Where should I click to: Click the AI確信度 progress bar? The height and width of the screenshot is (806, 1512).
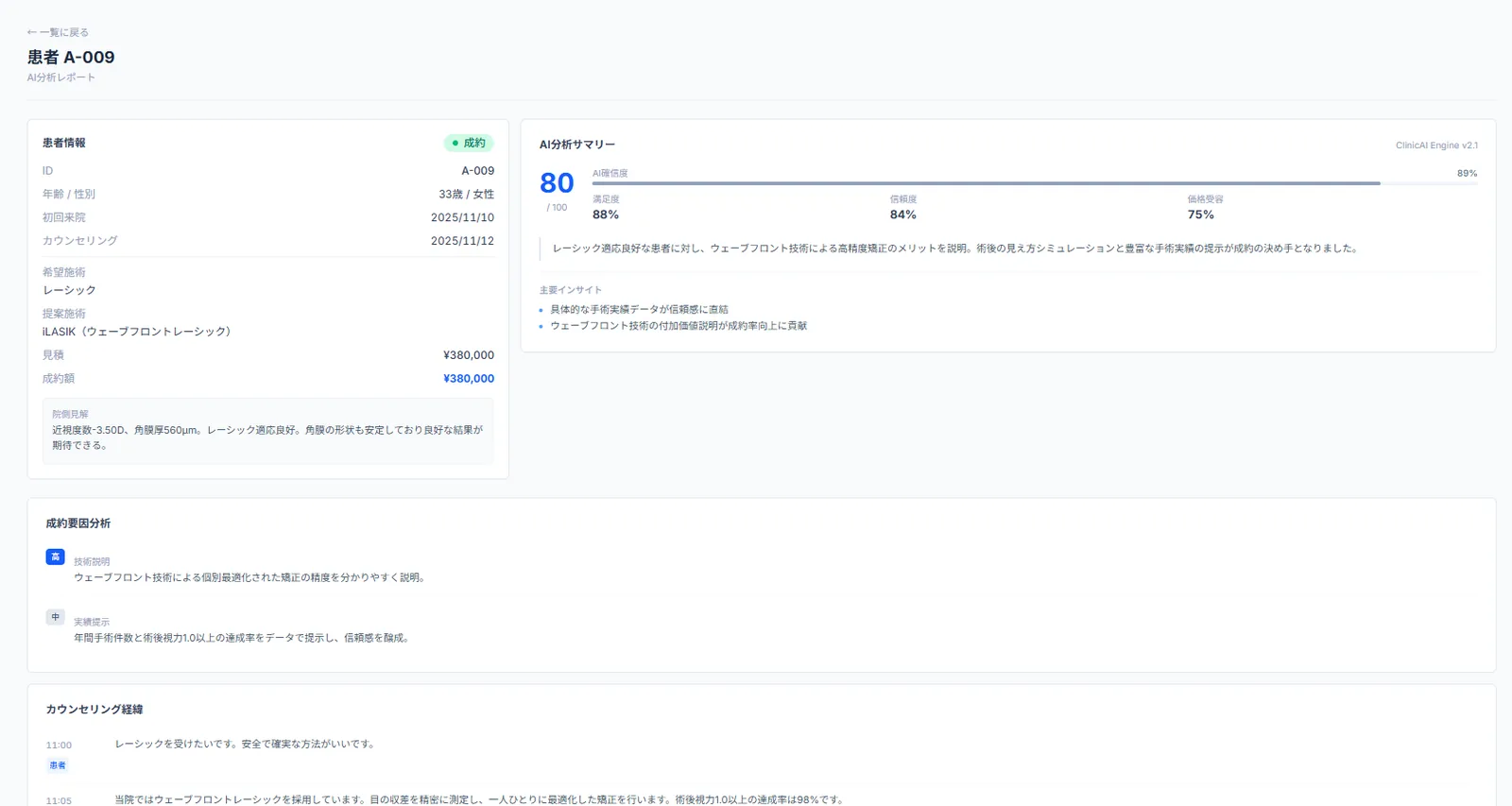pos(1035,183)
